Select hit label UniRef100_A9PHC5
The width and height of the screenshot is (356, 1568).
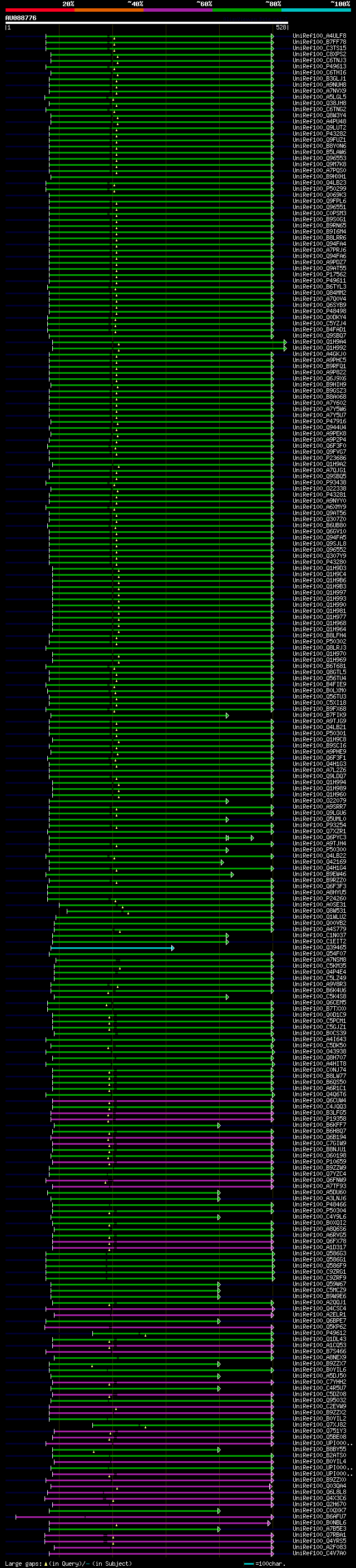319,360
